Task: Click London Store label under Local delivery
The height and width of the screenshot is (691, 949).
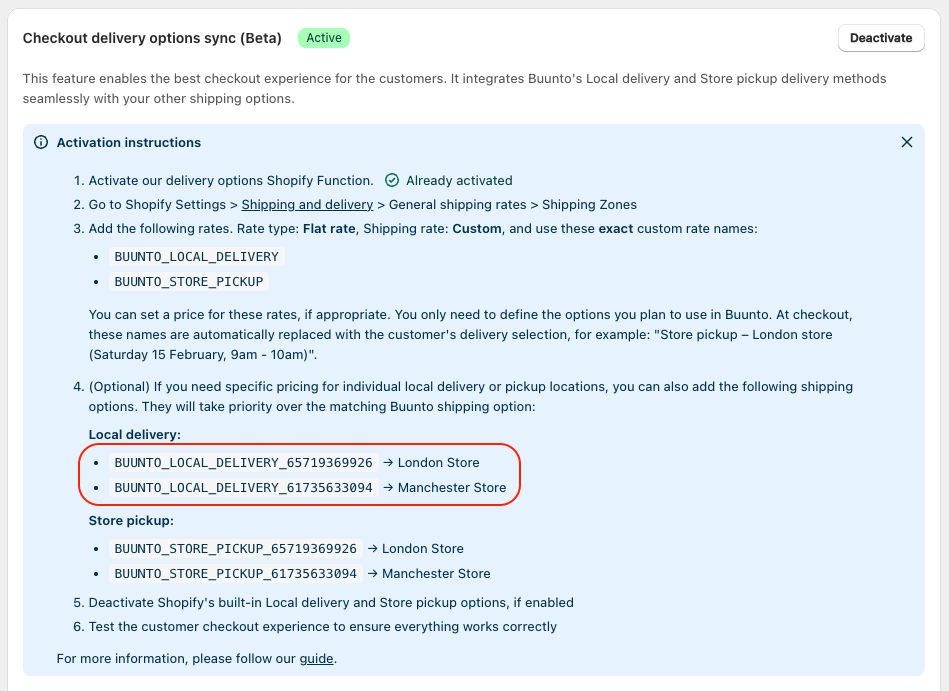Action: 438,462
